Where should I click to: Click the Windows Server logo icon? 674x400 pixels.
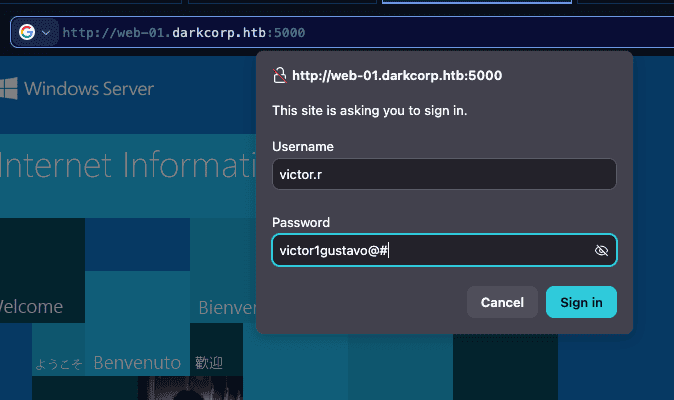9,89
